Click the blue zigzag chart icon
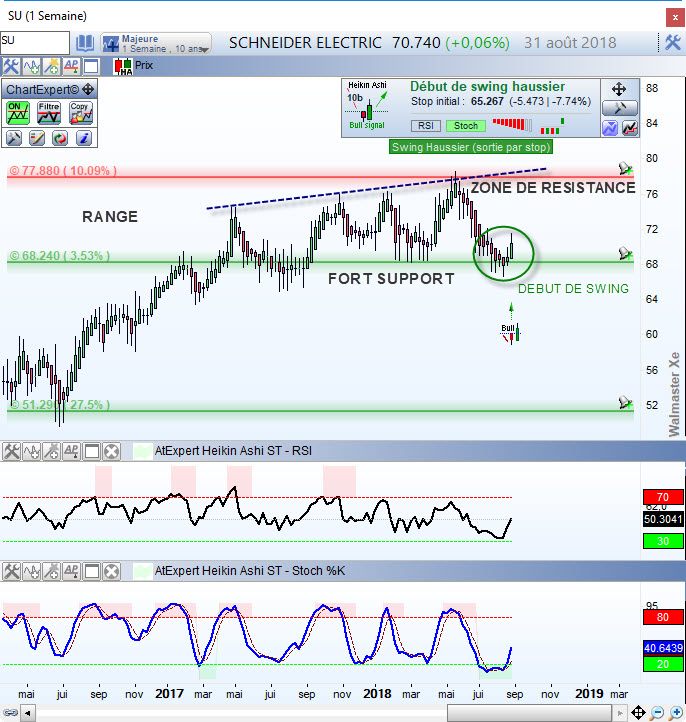686x722 pixels. (610, 128)
